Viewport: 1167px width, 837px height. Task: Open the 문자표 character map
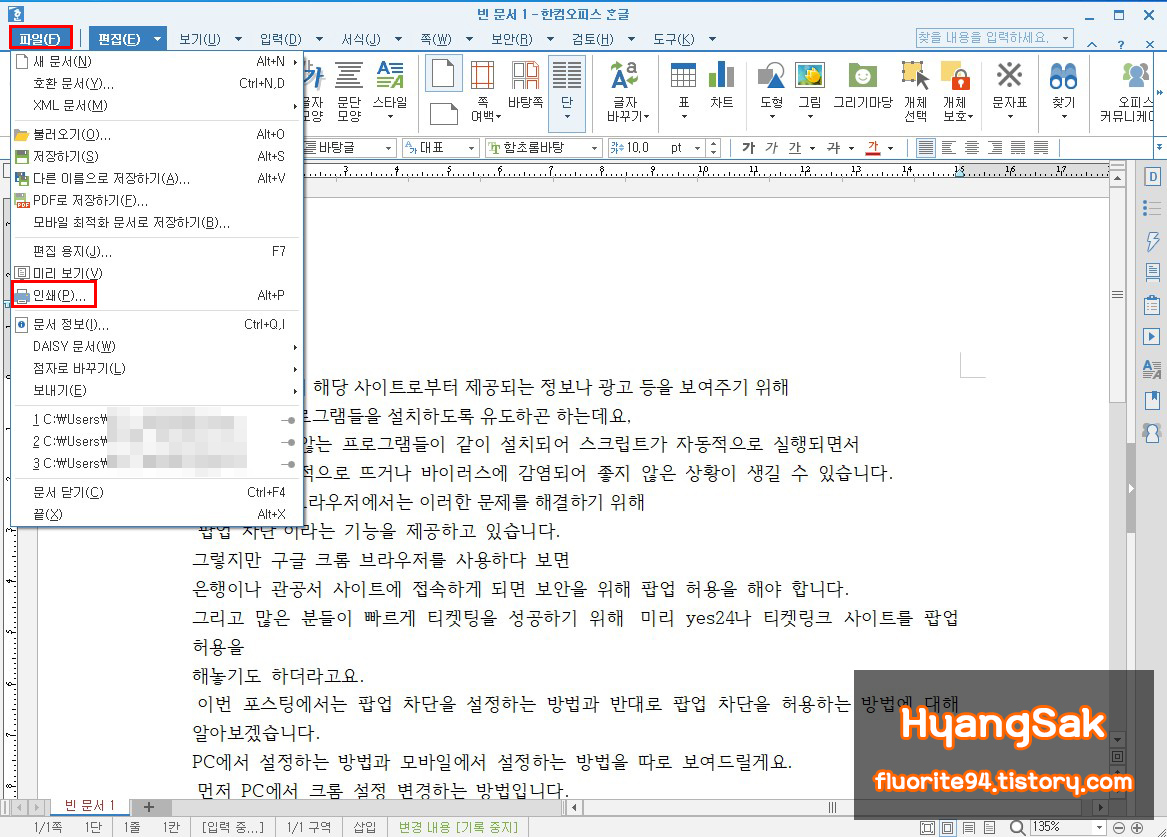pyautogui.click(x=1009, y=91)
